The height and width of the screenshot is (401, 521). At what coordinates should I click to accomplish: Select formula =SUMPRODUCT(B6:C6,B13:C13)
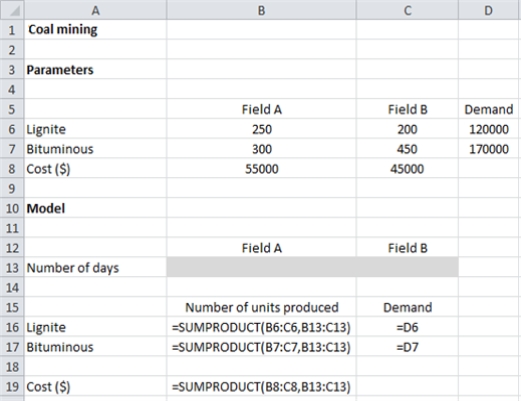(261, 327)
